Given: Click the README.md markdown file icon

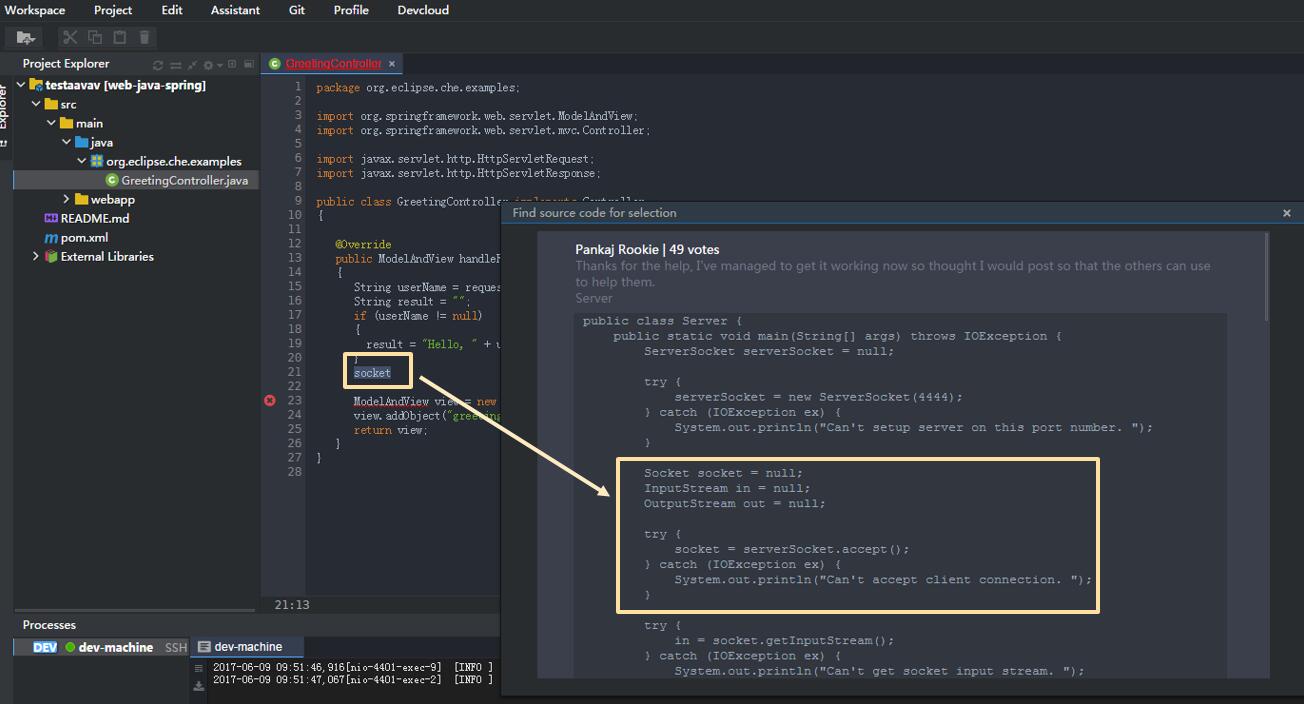Looking at the screenshot, I should (51, 218).
